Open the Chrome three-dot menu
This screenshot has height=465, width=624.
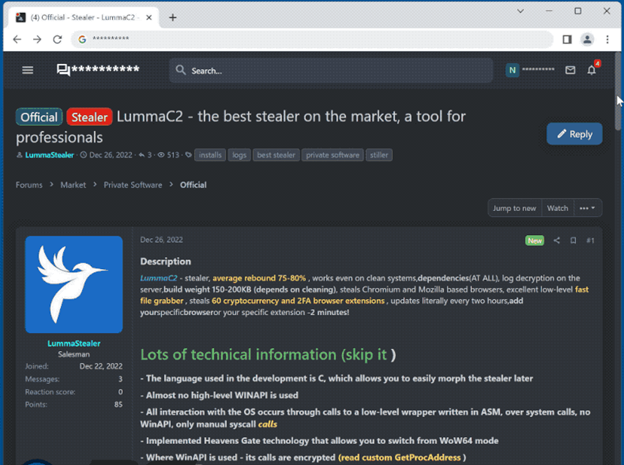coord(607,39)
